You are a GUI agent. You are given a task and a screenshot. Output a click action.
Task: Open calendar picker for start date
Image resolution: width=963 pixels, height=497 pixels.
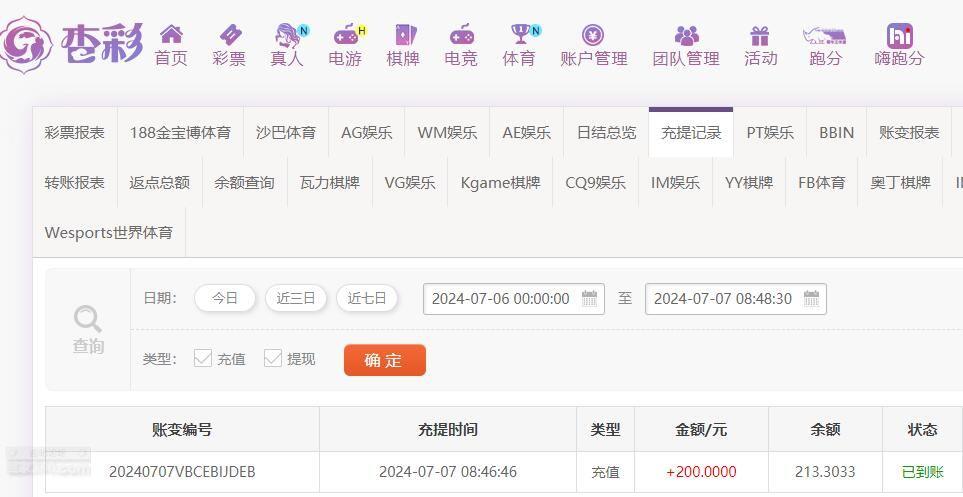[590, 299]
